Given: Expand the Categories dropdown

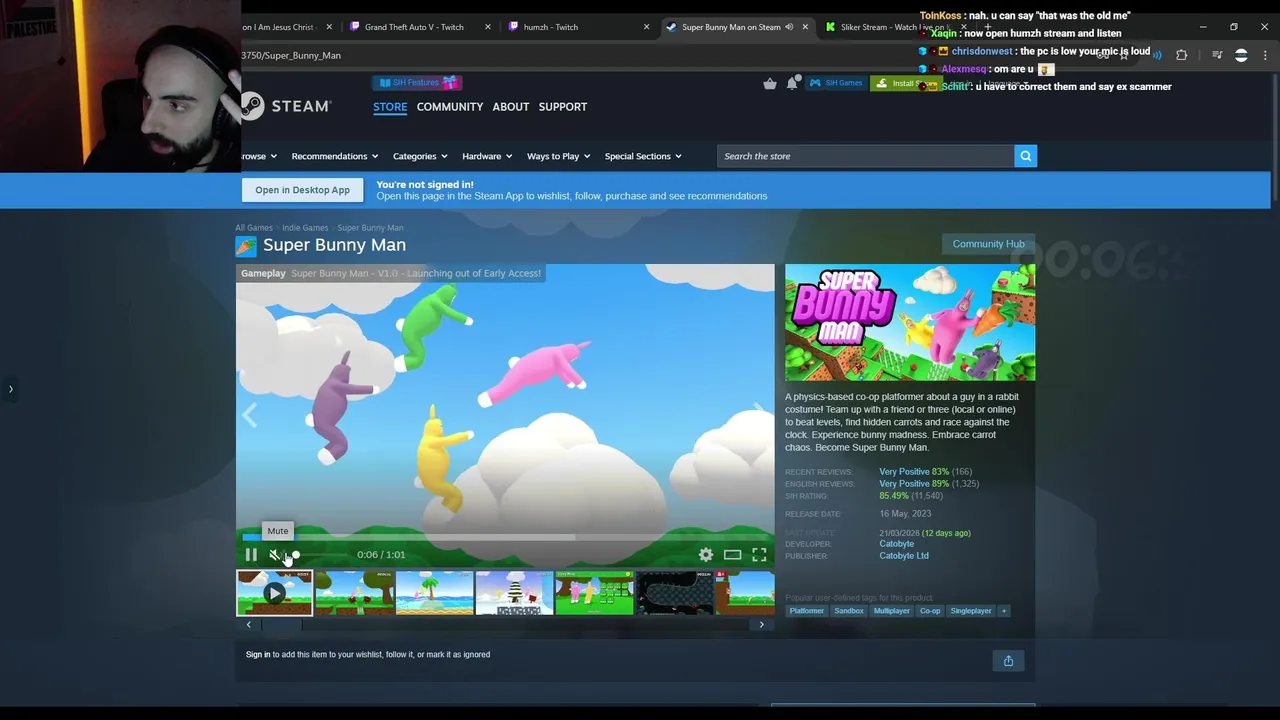Looking at the screenshot, I should point(420,156).
